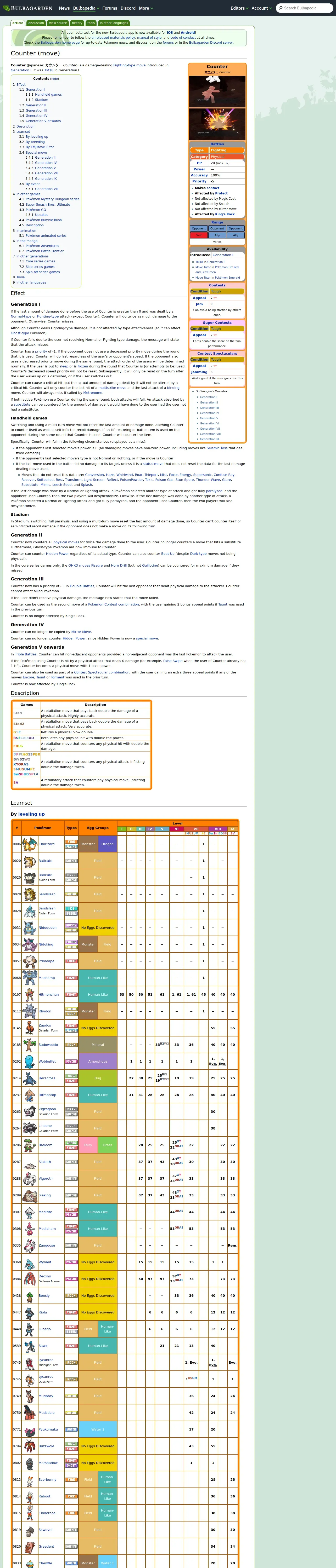Image resolution: width=336 pixels, height=1568 pixels.
Task: Click the Hitmontop sprite icon
Action: 30,1095
